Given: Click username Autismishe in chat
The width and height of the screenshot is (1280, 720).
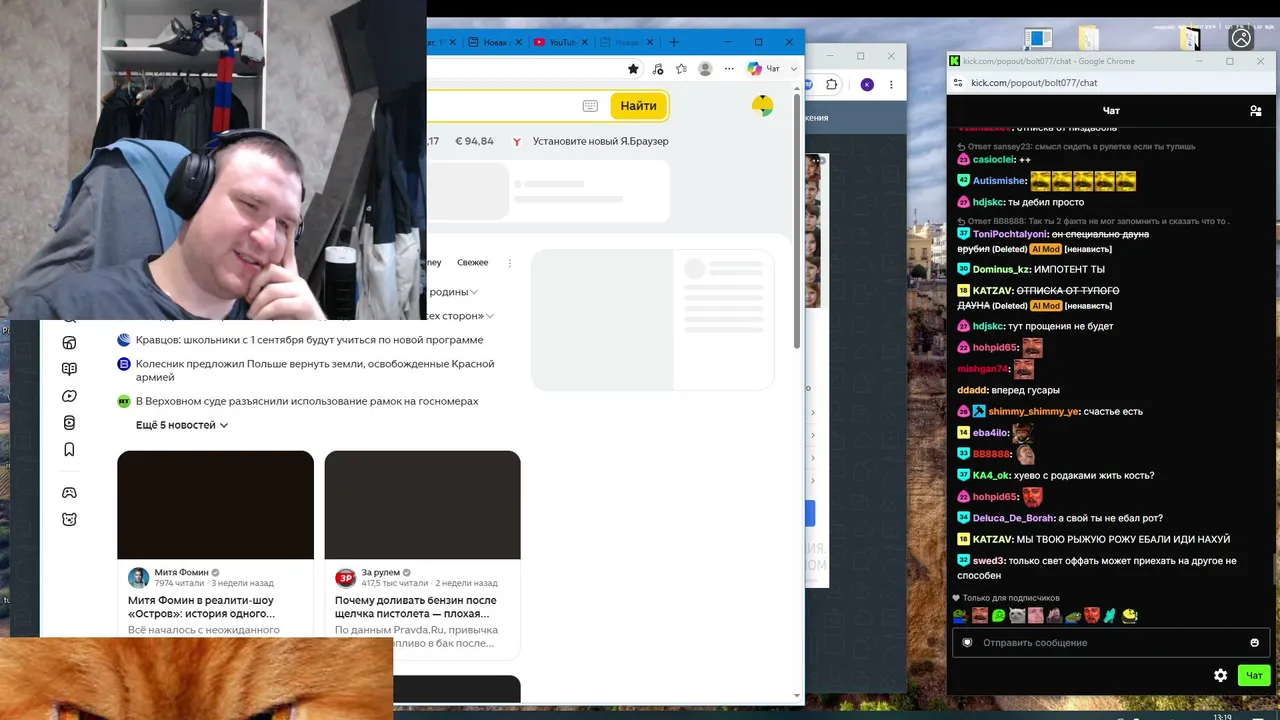Looking at the screenshot, I should (x=999, y=181).
